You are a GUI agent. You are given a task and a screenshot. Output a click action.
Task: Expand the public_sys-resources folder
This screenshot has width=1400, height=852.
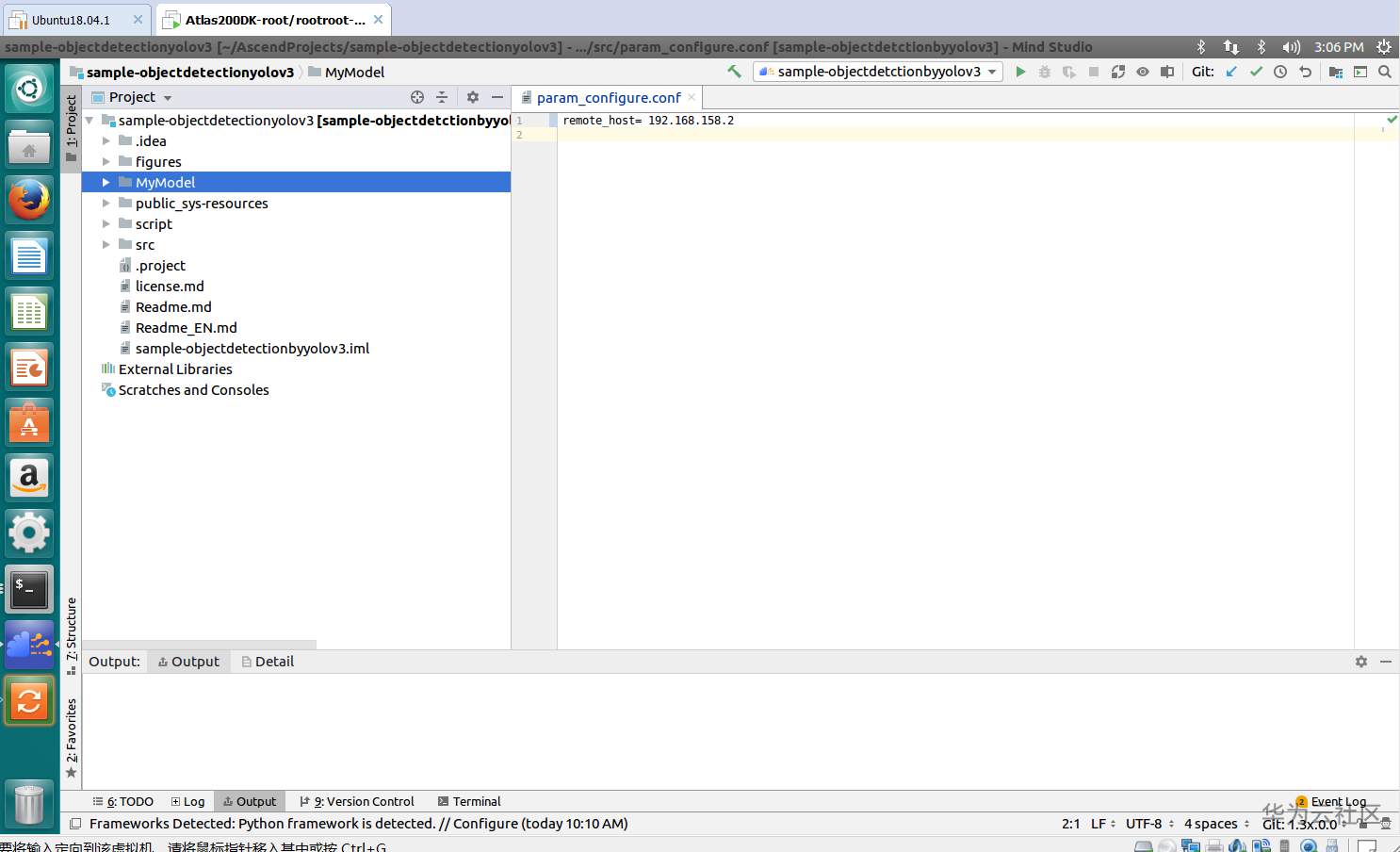point(106,204)
